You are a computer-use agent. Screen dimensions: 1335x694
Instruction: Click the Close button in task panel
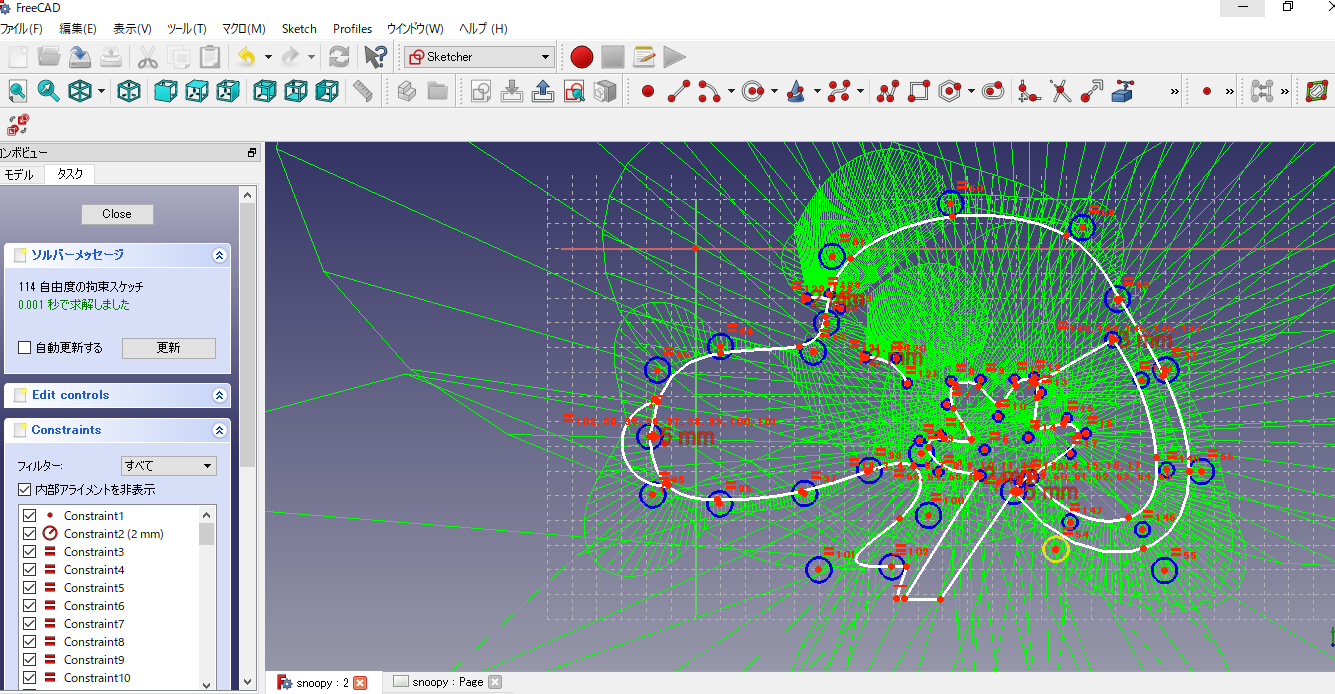tap(117, 214)
